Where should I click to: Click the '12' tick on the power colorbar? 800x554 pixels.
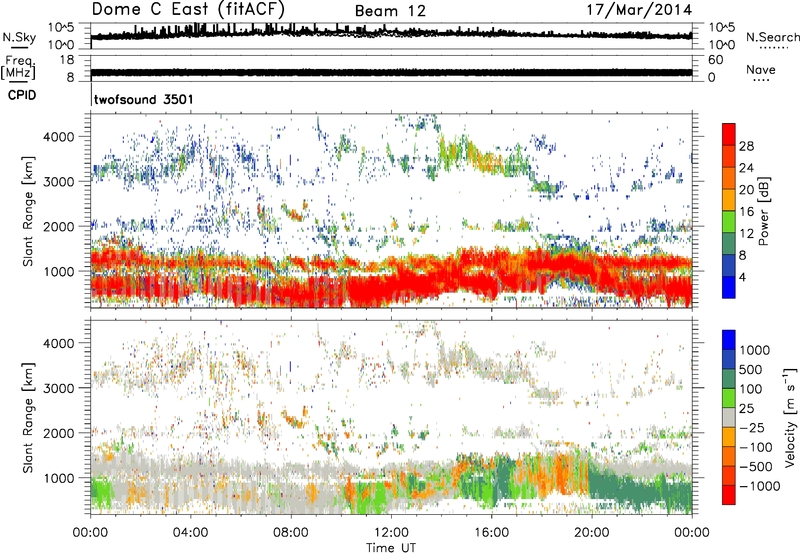(746, 234)
